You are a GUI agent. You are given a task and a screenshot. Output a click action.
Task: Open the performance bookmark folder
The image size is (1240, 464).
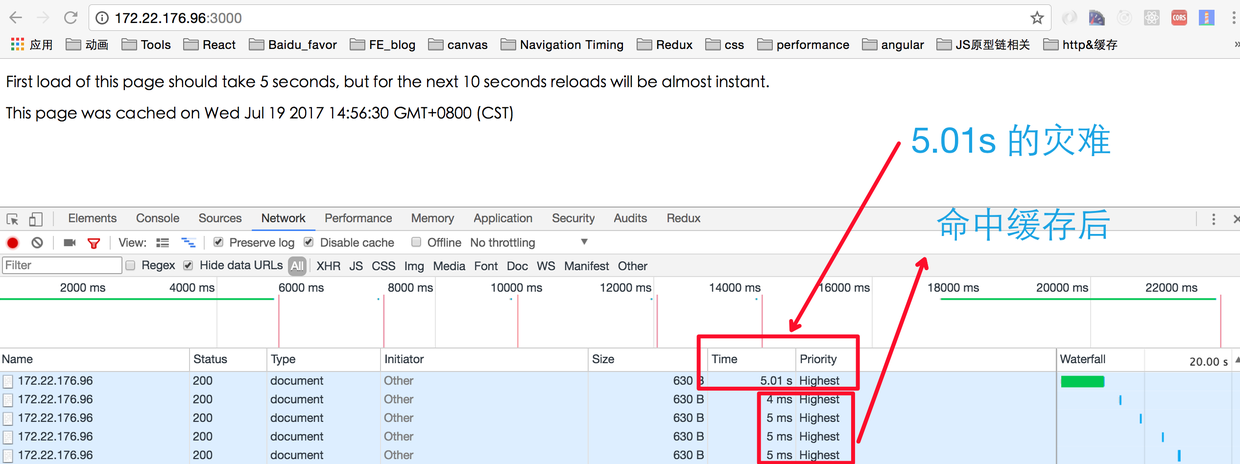pos(803,44)
